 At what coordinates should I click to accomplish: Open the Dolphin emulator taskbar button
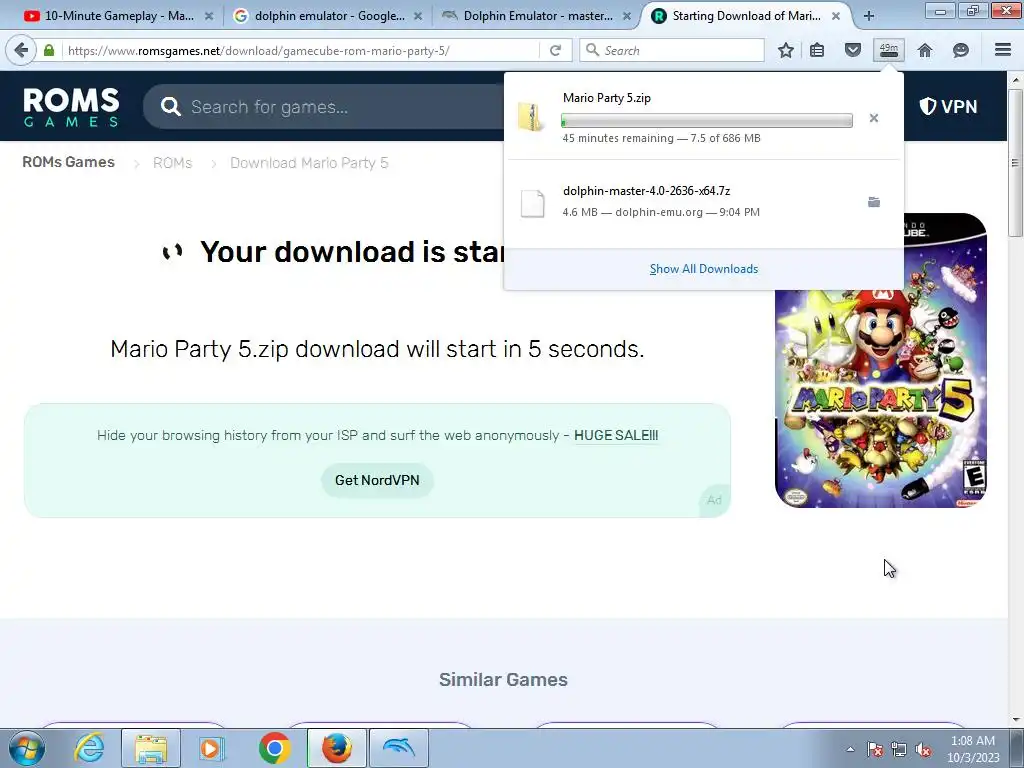(399, 748)
